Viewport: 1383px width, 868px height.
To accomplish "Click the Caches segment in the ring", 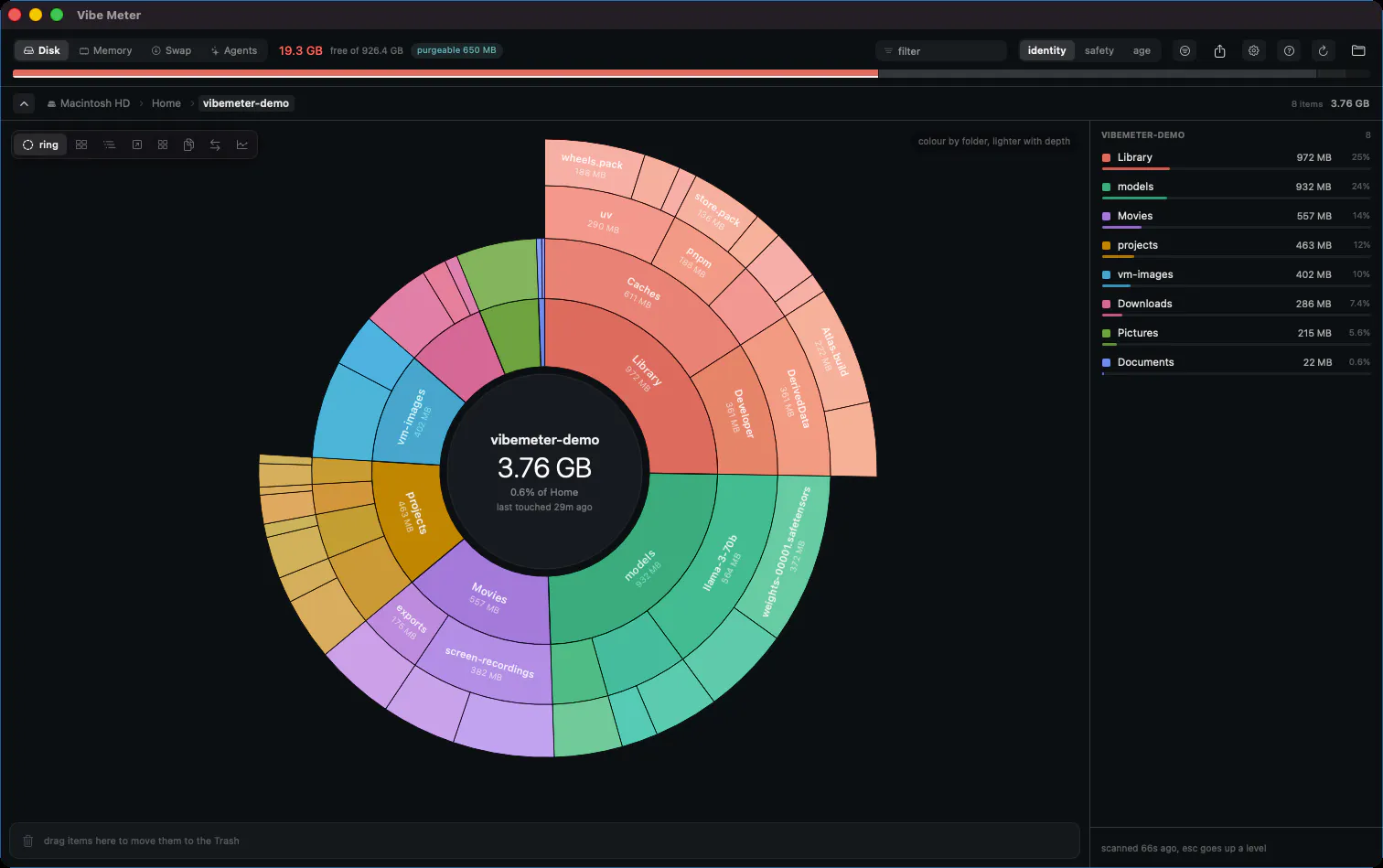I will coord(643,292).
